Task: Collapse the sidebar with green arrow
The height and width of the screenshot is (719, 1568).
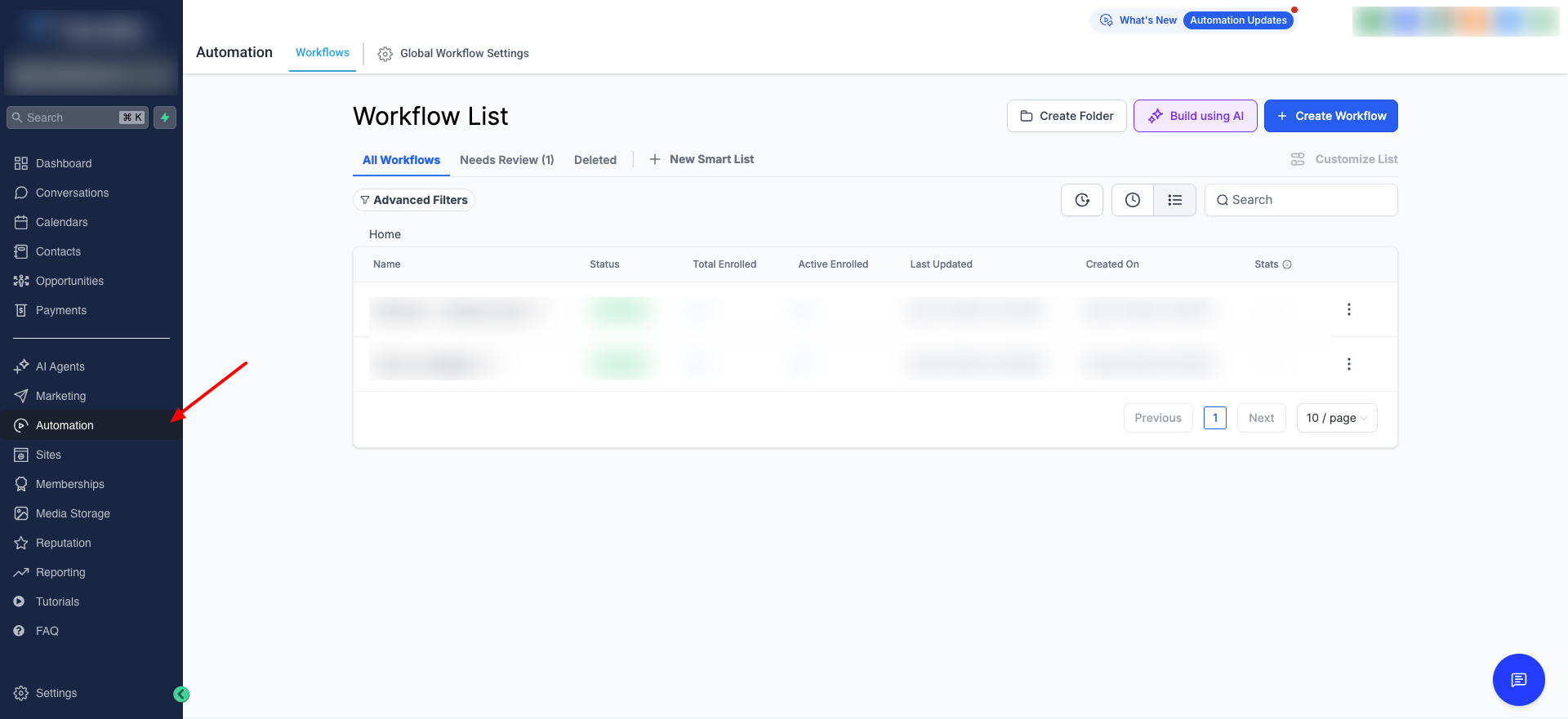Action: 181,694
